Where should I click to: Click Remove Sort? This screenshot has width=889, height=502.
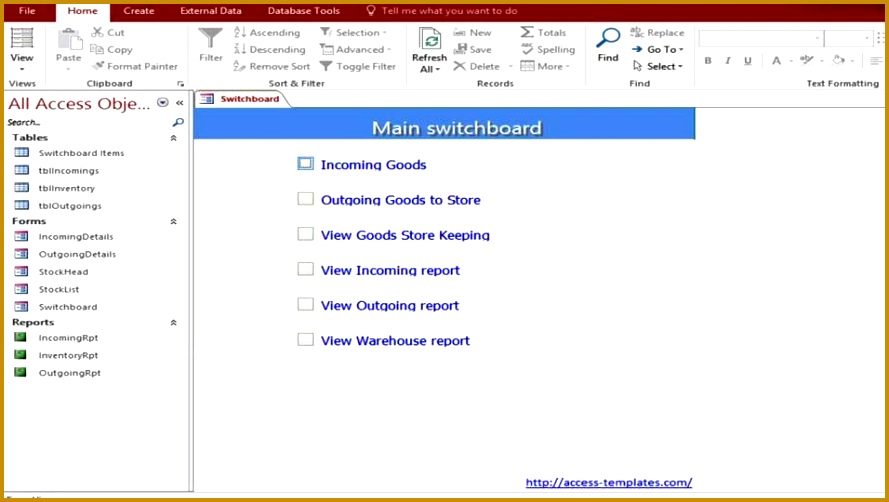(272, 66)
